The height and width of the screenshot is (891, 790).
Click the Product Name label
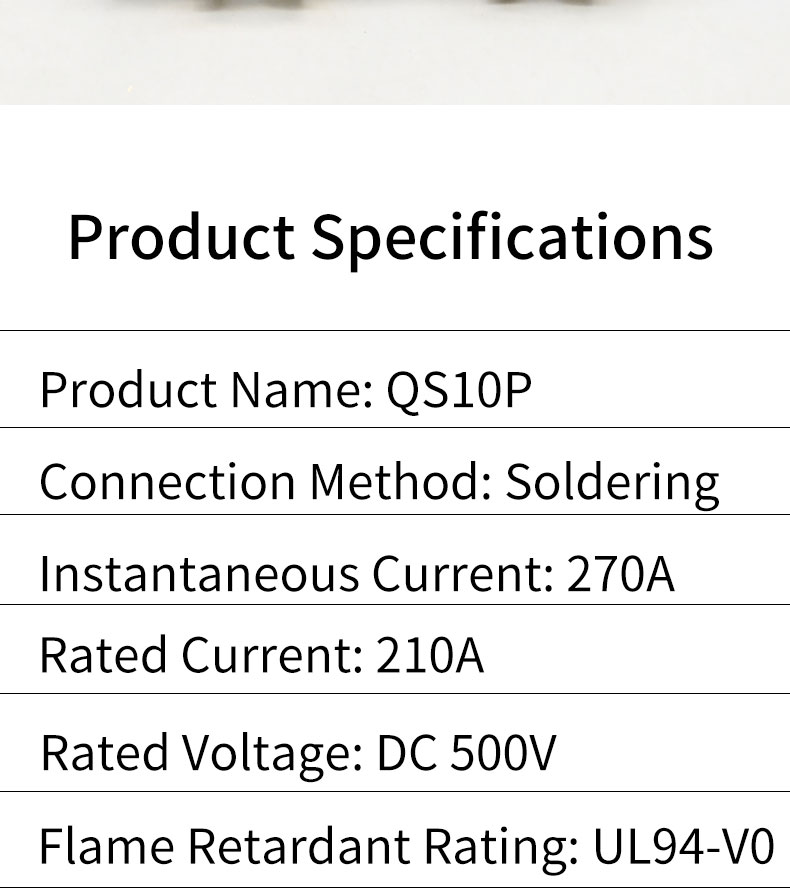[205, 390]
